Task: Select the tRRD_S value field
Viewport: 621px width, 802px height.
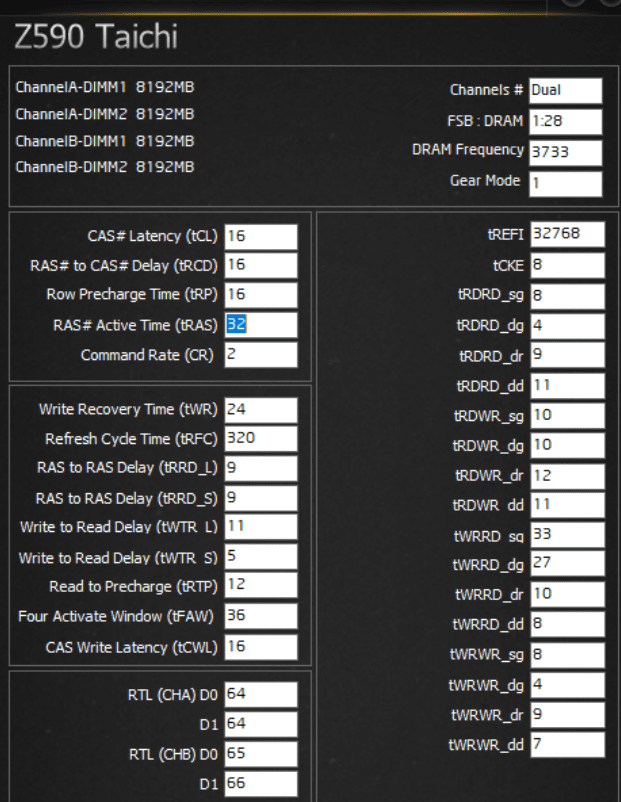Action: (x=261, y=498)
